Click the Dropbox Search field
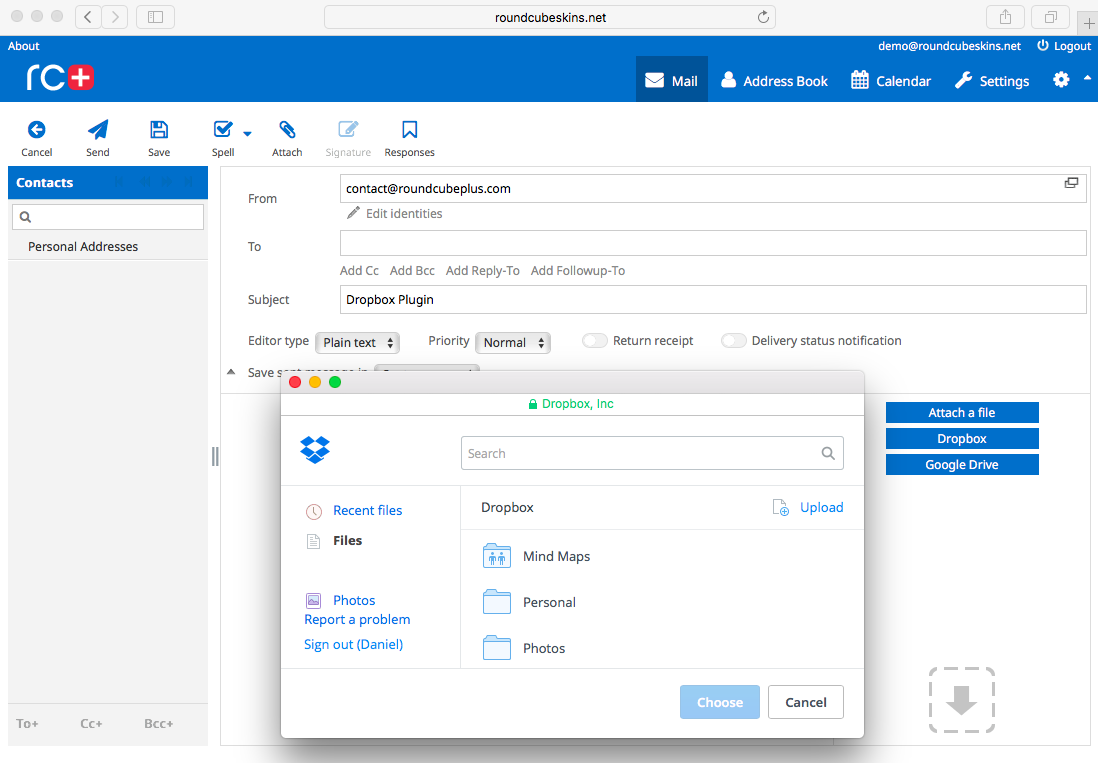1098x763 pixels. click(652, 454)
